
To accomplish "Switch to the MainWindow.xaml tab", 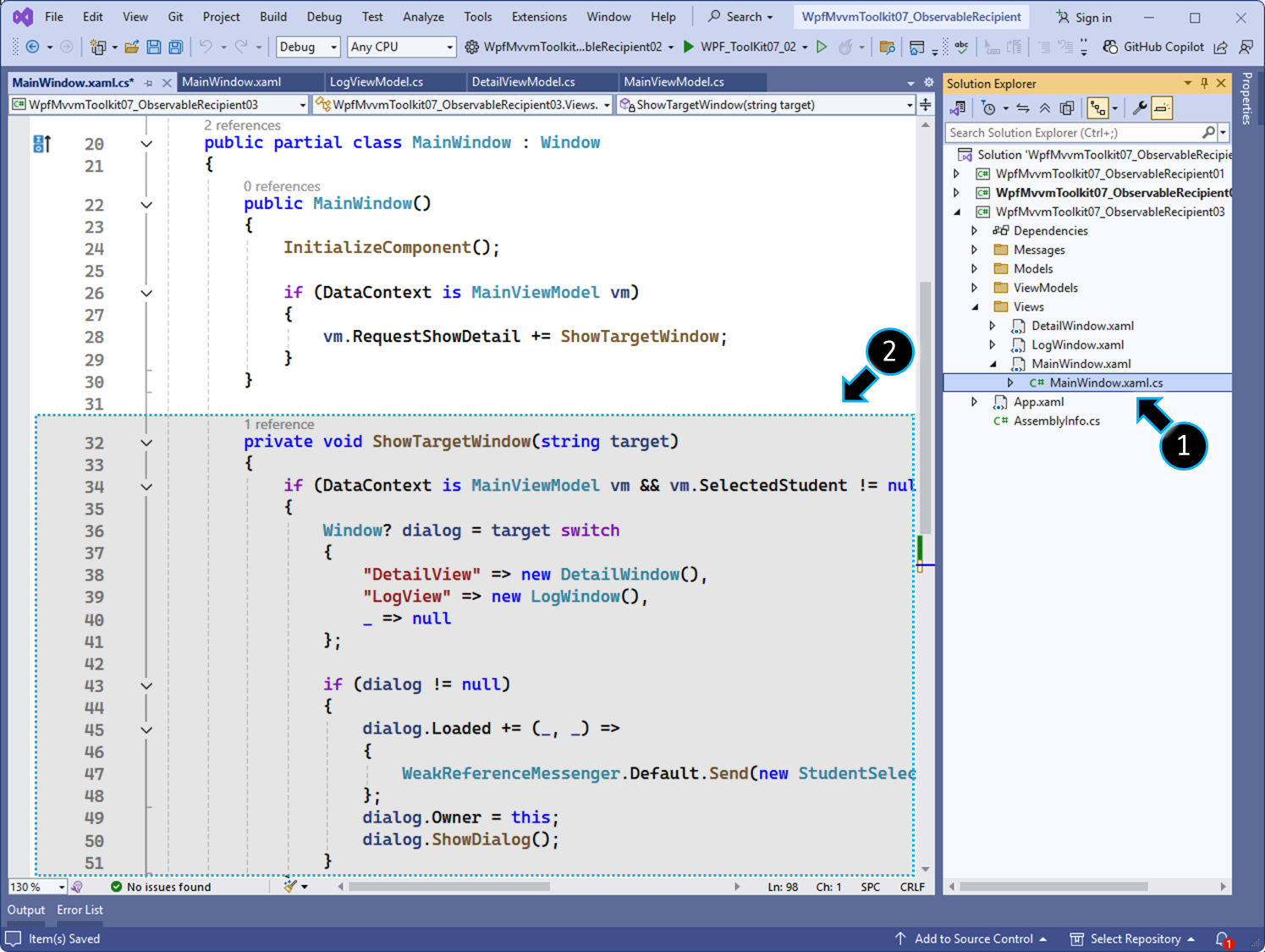I will click(x=231, y=82).
